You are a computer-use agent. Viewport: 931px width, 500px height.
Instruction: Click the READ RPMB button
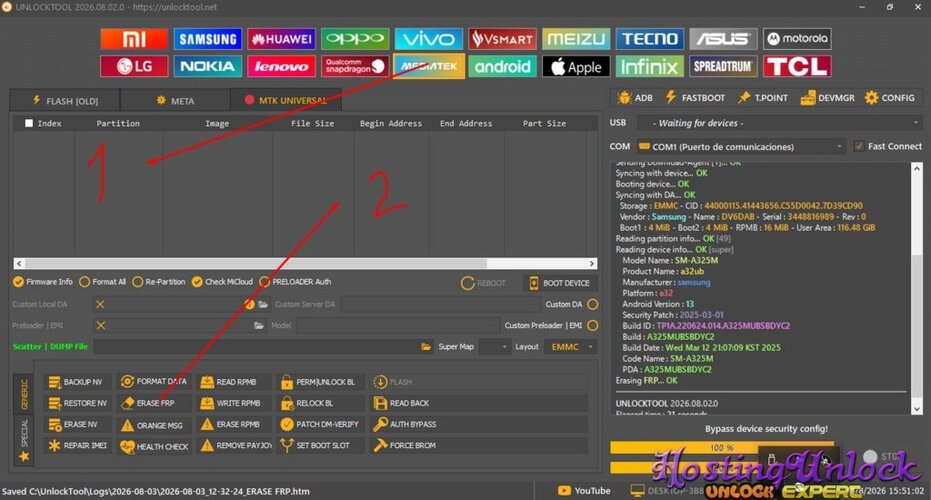(x=235, y=382)
